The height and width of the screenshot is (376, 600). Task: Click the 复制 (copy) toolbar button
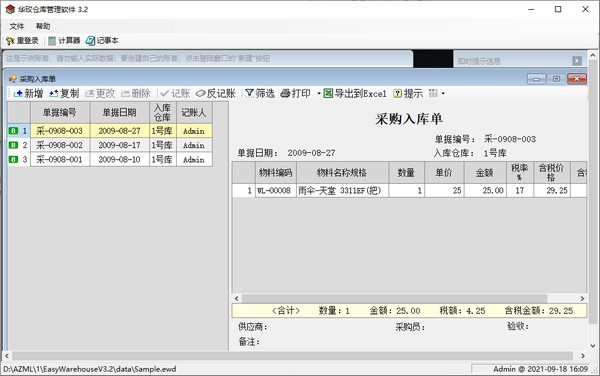coord(64,93)
